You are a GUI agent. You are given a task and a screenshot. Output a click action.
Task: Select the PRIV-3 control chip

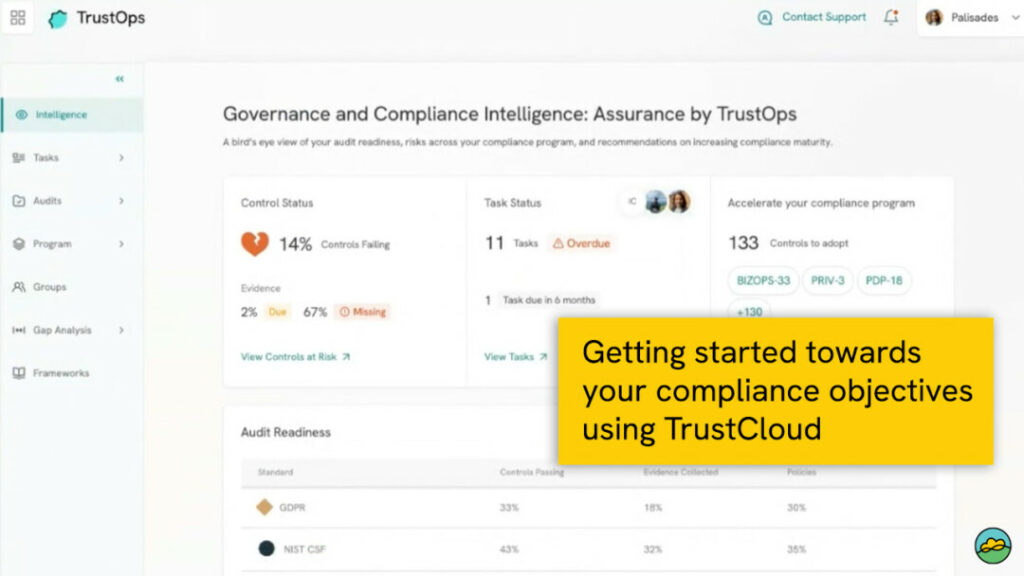(x=827, y=280)
